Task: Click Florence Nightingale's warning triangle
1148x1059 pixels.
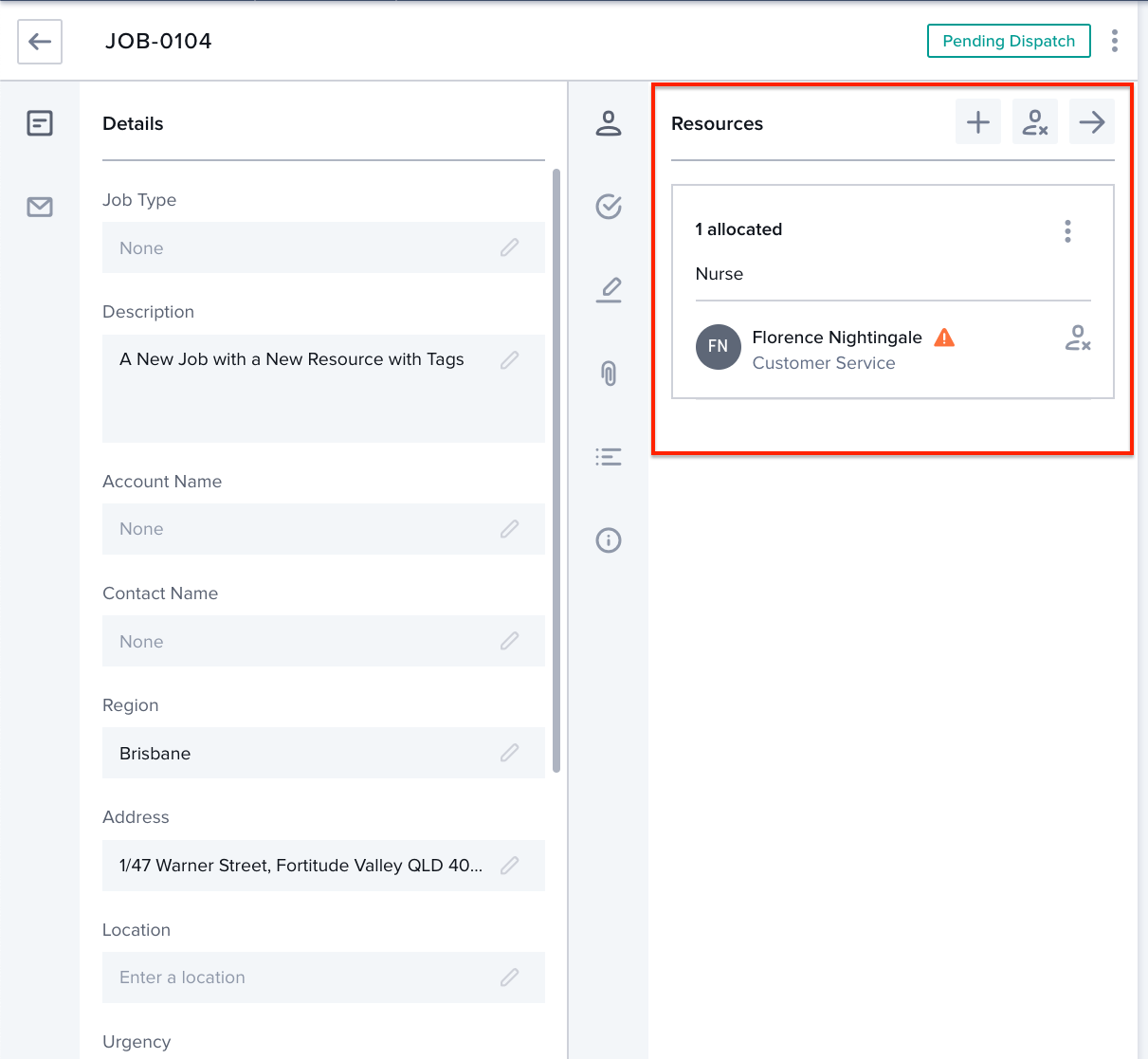Action: point(944,337)
